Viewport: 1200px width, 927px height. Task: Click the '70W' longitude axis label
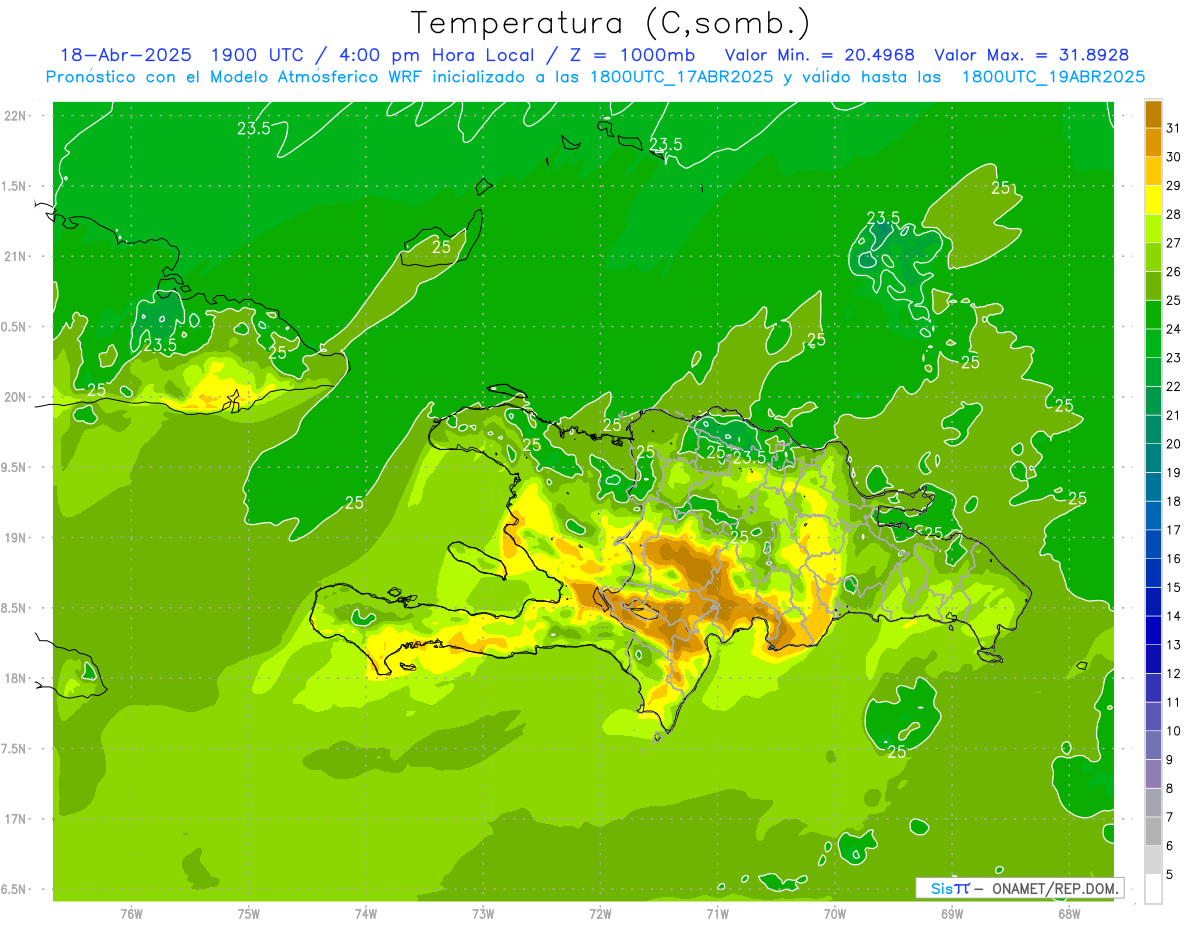[835, 914]
